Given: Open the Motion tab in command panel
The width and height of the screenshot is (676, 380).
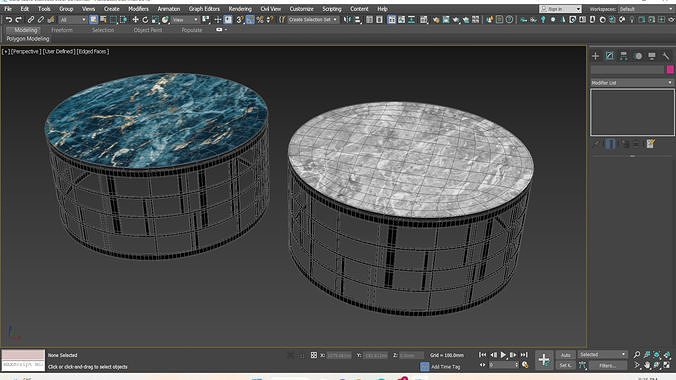Looking at the screenshot, I should pyautogui.click(x=638, y=56).
